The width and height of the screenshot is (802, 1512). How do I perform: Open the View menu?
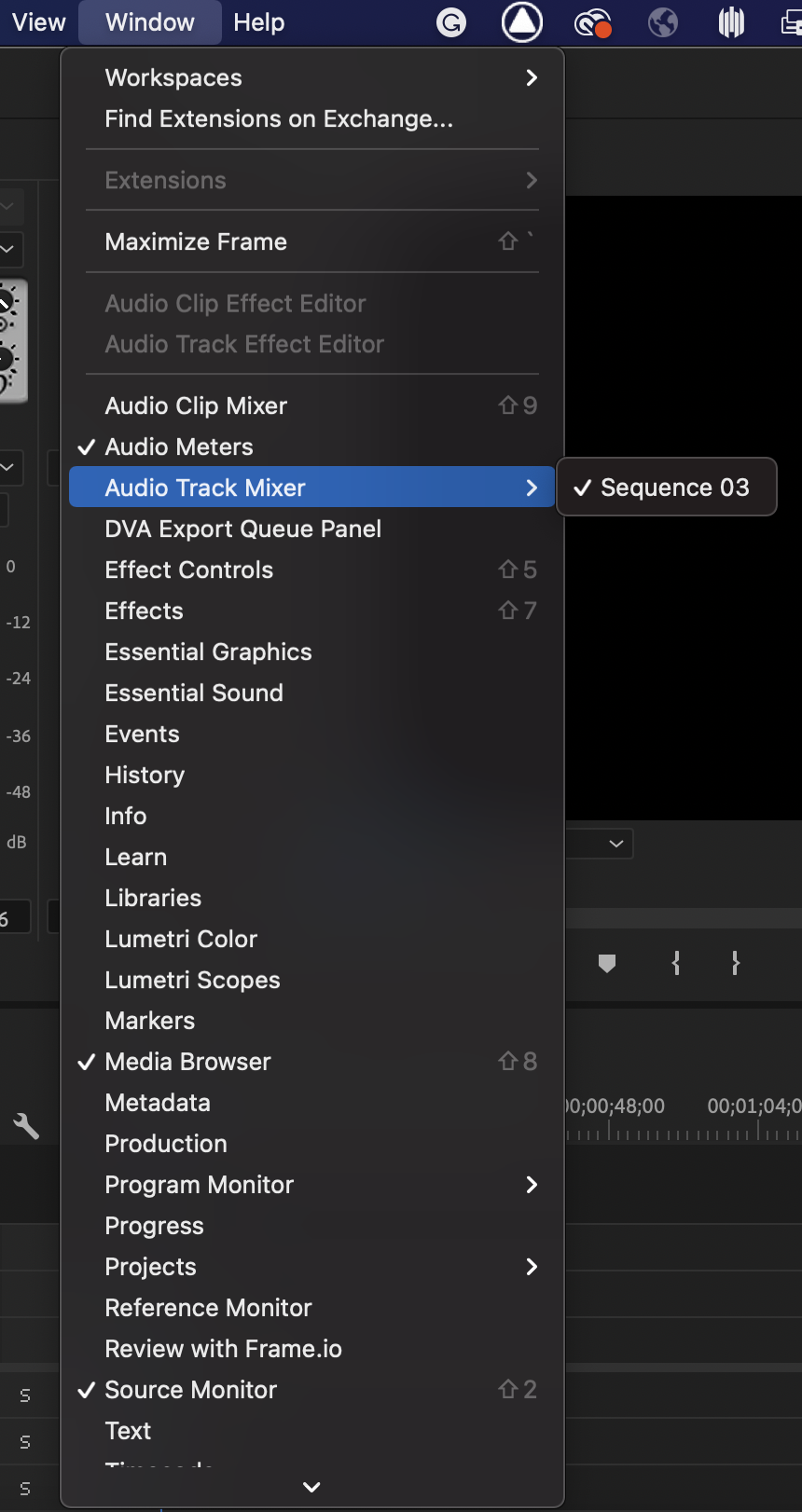pyautogui.click(x=39, y=22)
